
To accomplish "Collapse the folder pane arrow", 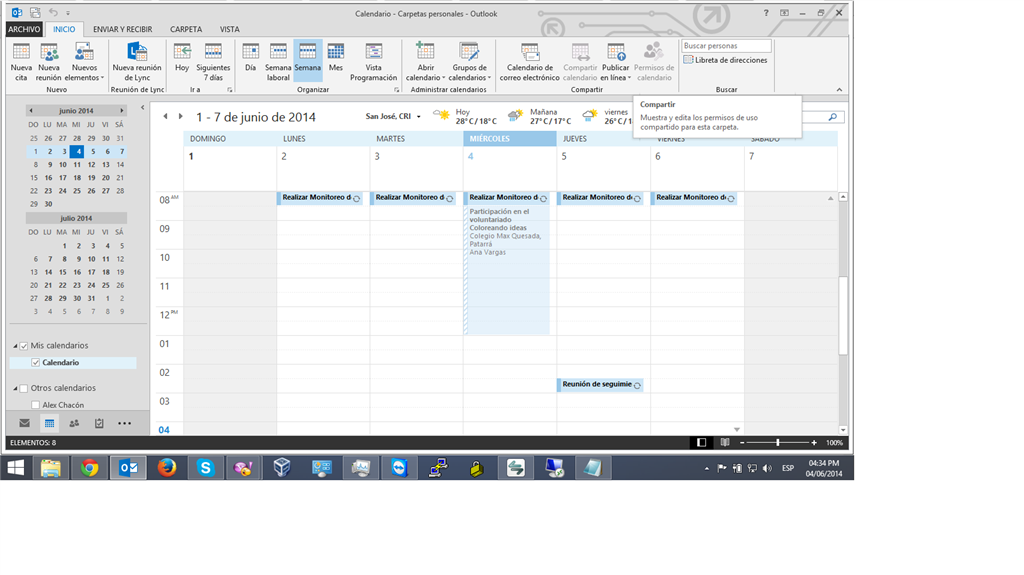I will [x=142, y=108].
